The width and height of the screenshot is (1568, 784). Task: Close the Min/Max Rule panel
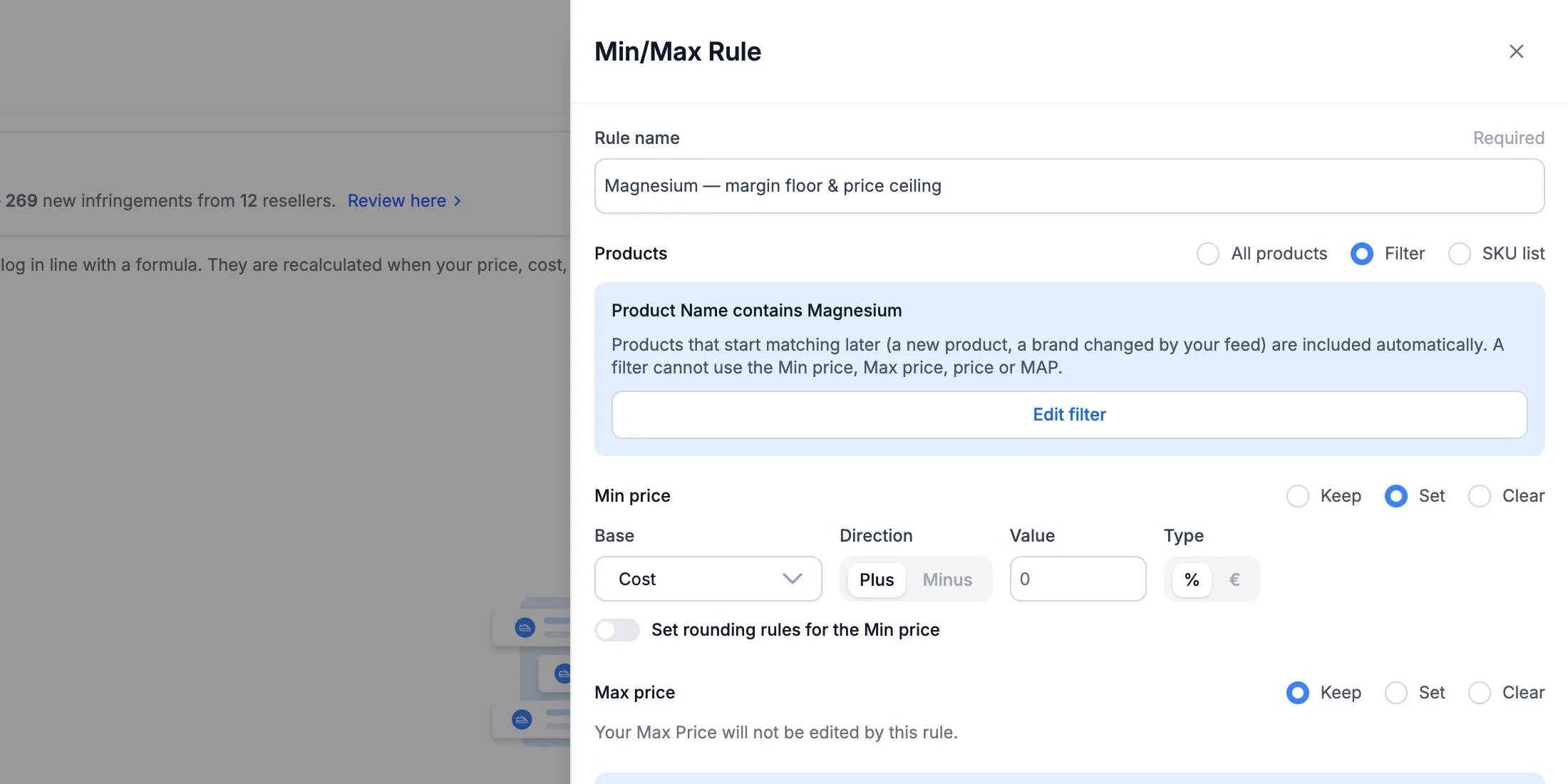1516,51
